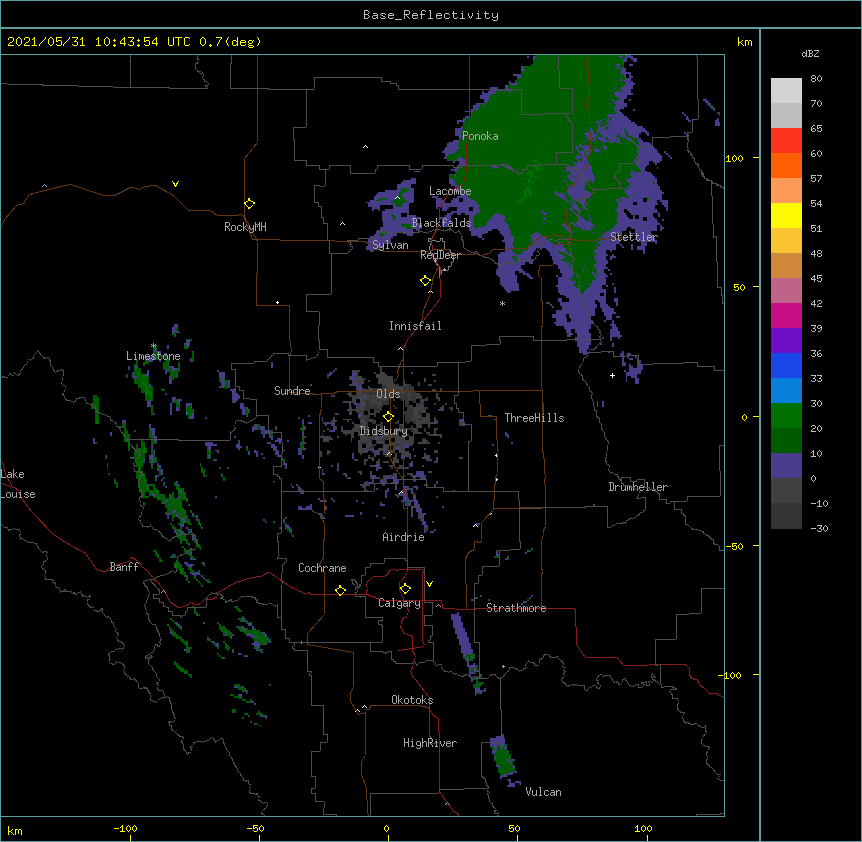Click the Base_Reflectivity title
The height and width of the screenshot is (842, 862).
[431, 15]
